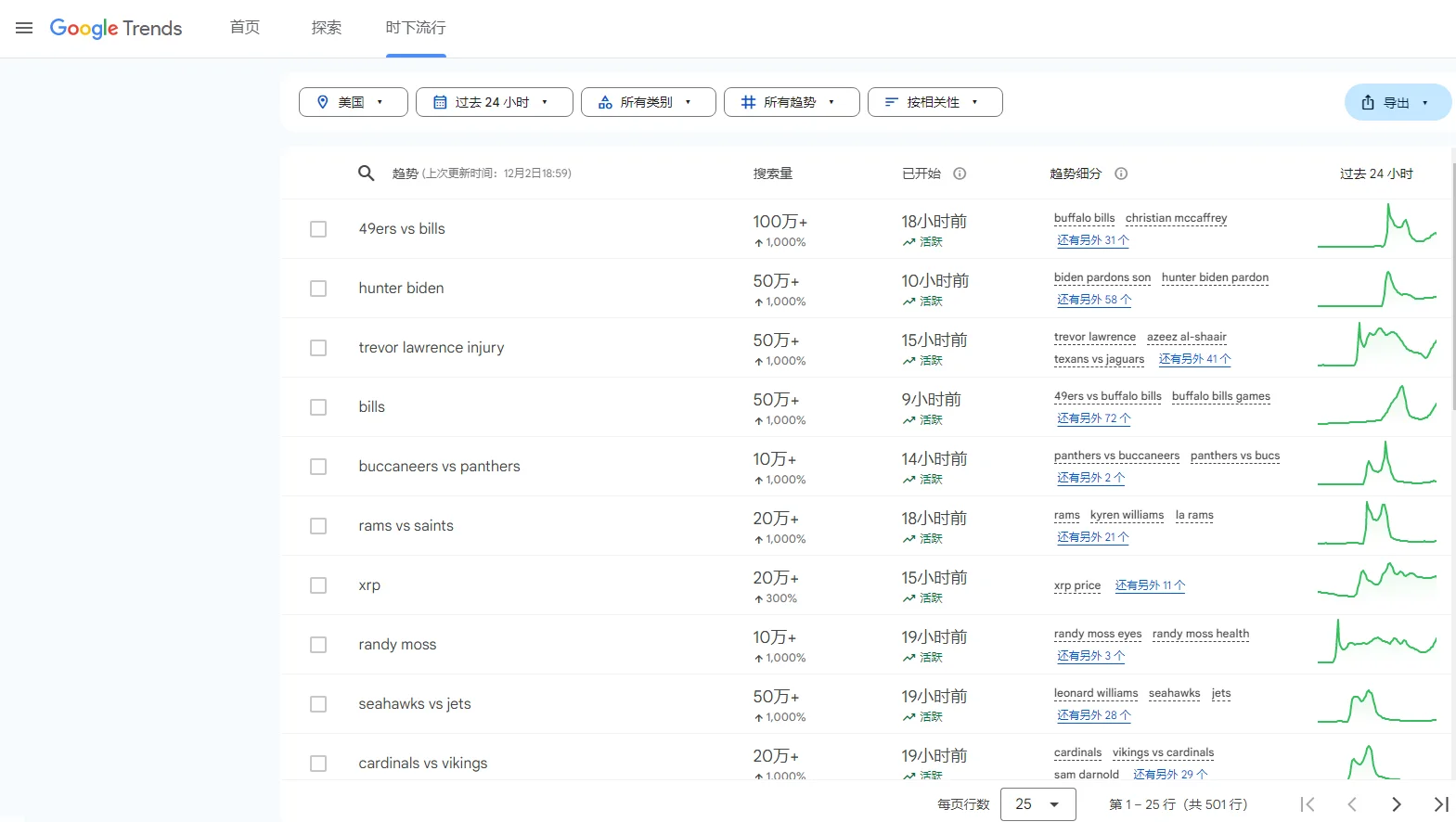Open the 过去 24 小时 time range dropdown
The height and width of the screenshot is (822, 1456).
click(x=495, y=102)
